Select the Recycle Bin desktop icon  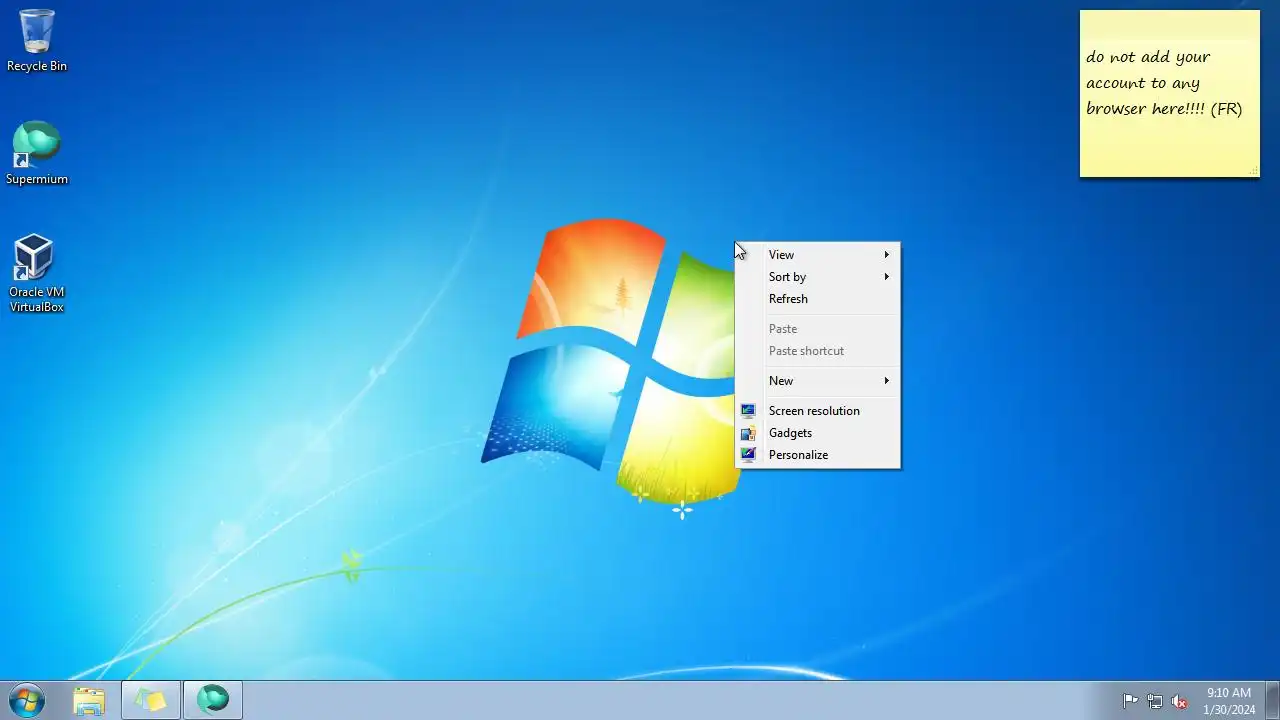click(x=37, y=41)
